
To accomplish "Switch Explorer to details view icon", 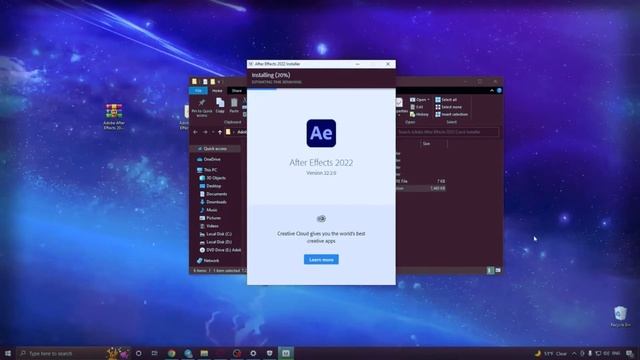I will click(490, 270).
